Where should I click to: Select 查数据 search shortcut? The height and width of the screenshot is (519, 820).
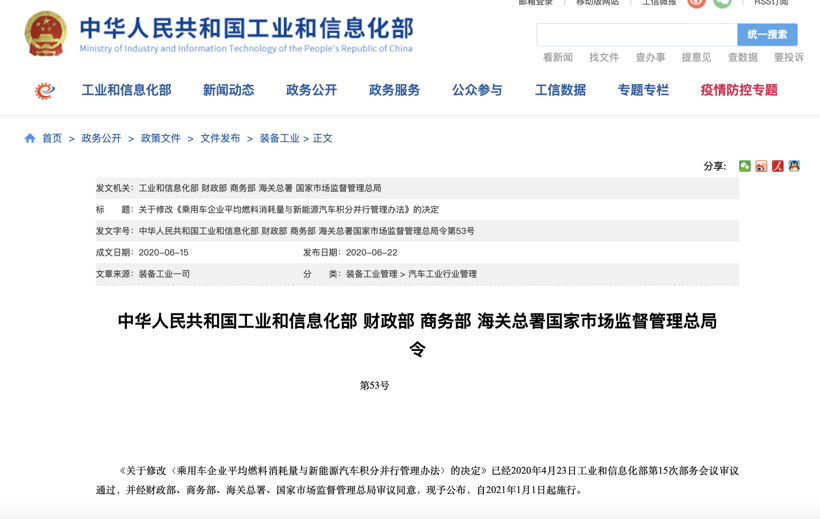click(x=743, y=58)
